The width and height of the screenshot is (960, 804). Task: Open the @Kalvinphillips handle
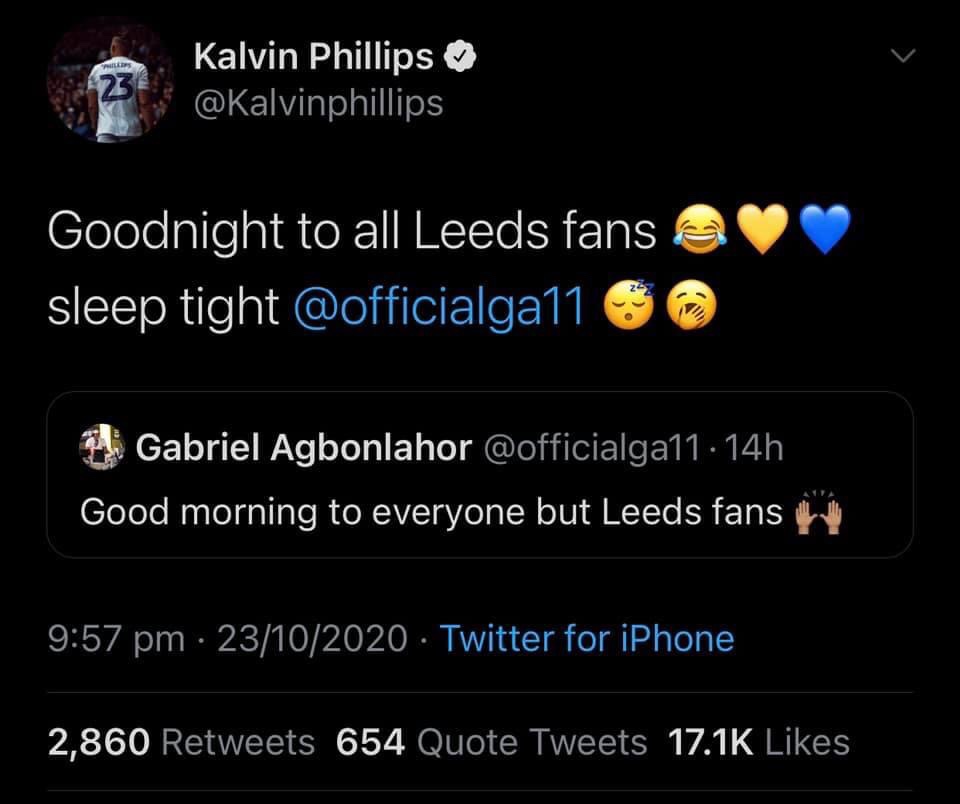pos(317,102)
